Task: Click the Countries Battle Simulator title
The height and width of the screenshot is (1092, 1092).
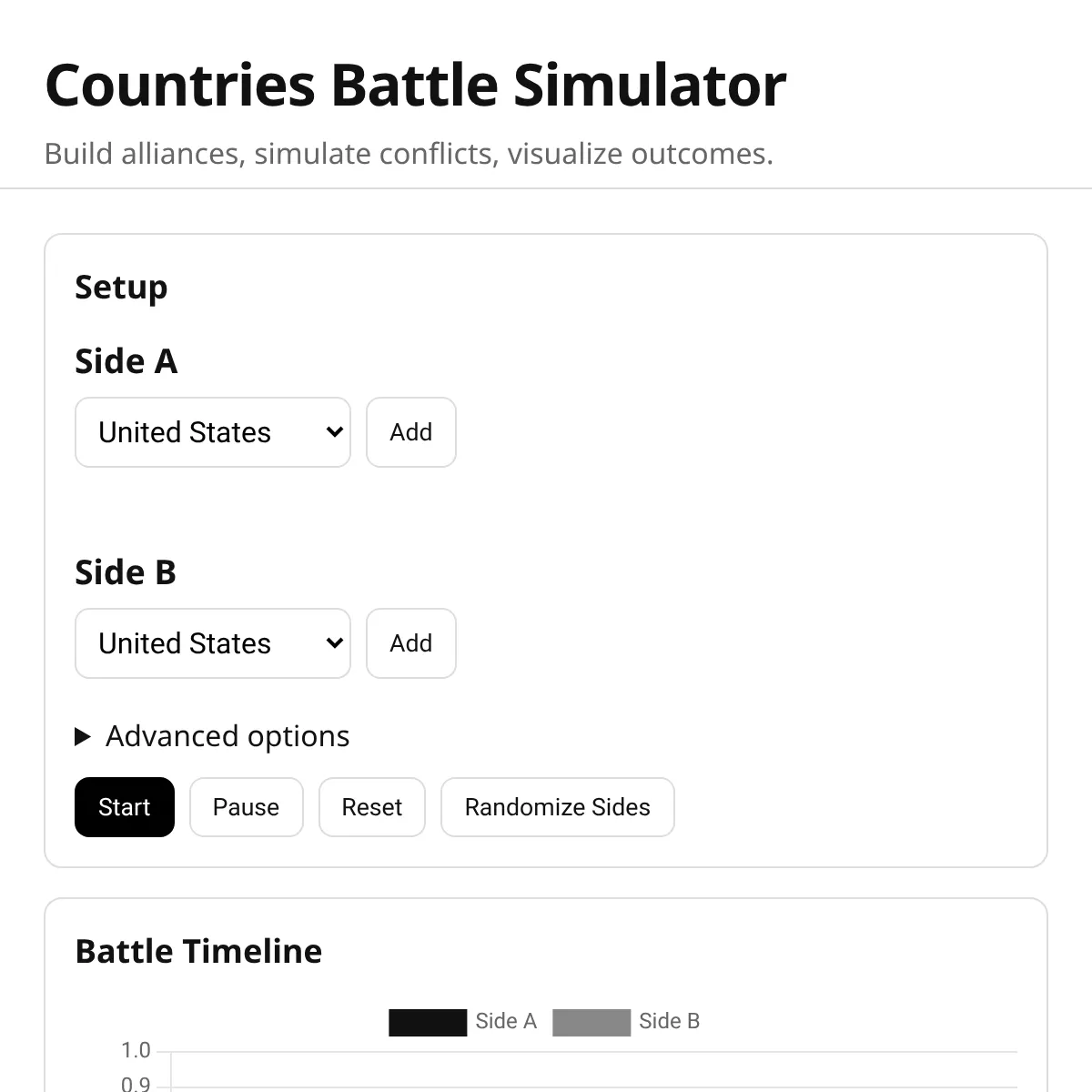Action: click(415, 86)
